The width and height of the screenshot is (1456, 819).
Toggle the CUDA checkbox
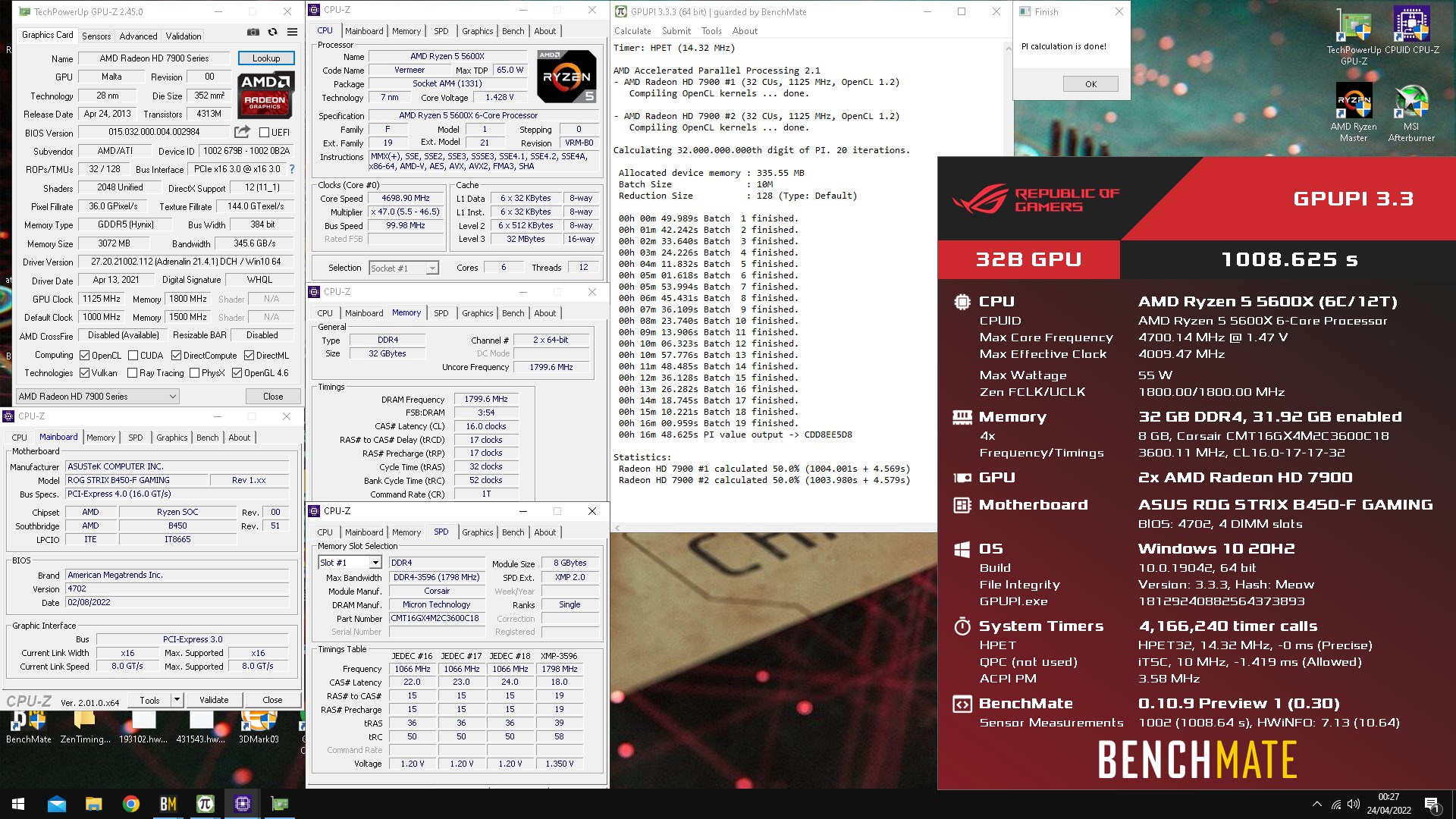133,355
